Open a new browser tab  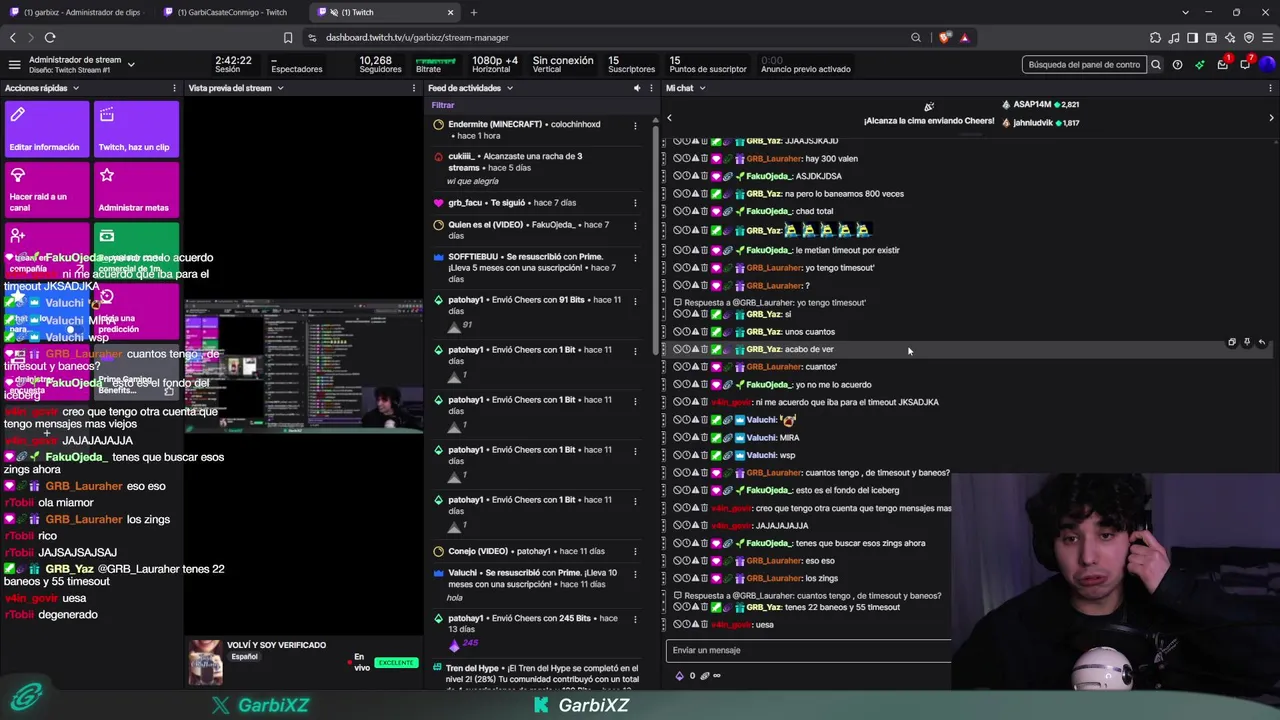click(x=474, y=12)
